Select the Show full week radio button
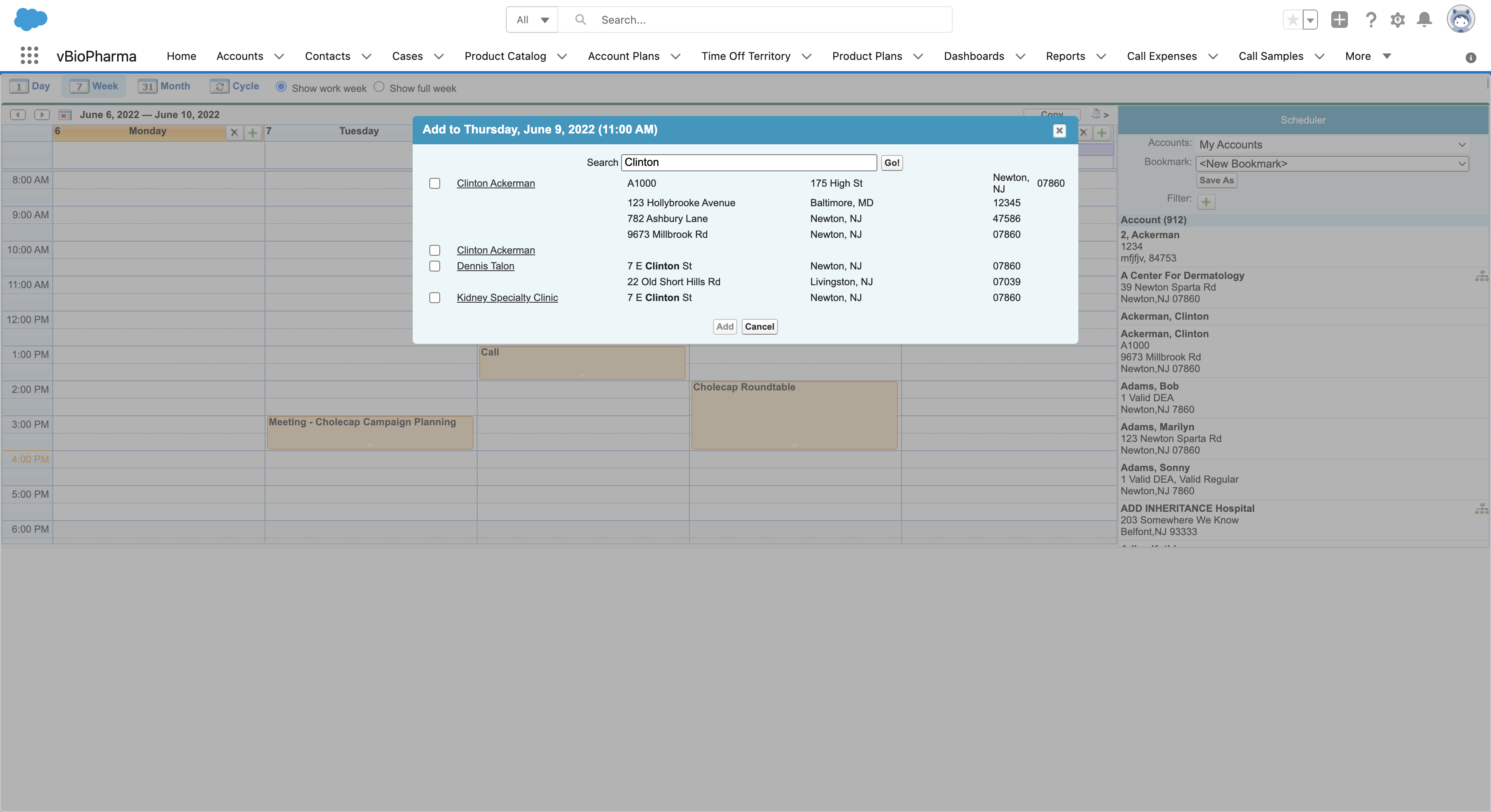The height and width of the screenshot is (812, 1491). [x=379, y=87]
